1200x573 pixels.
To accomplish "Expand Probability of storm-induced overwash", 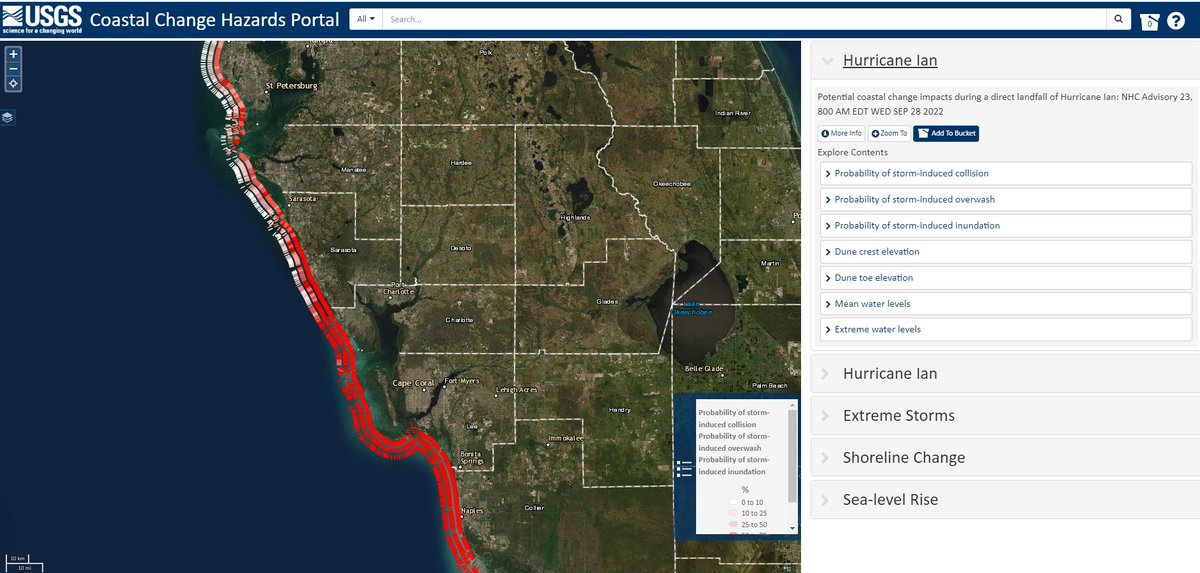I will [1005, 199].
